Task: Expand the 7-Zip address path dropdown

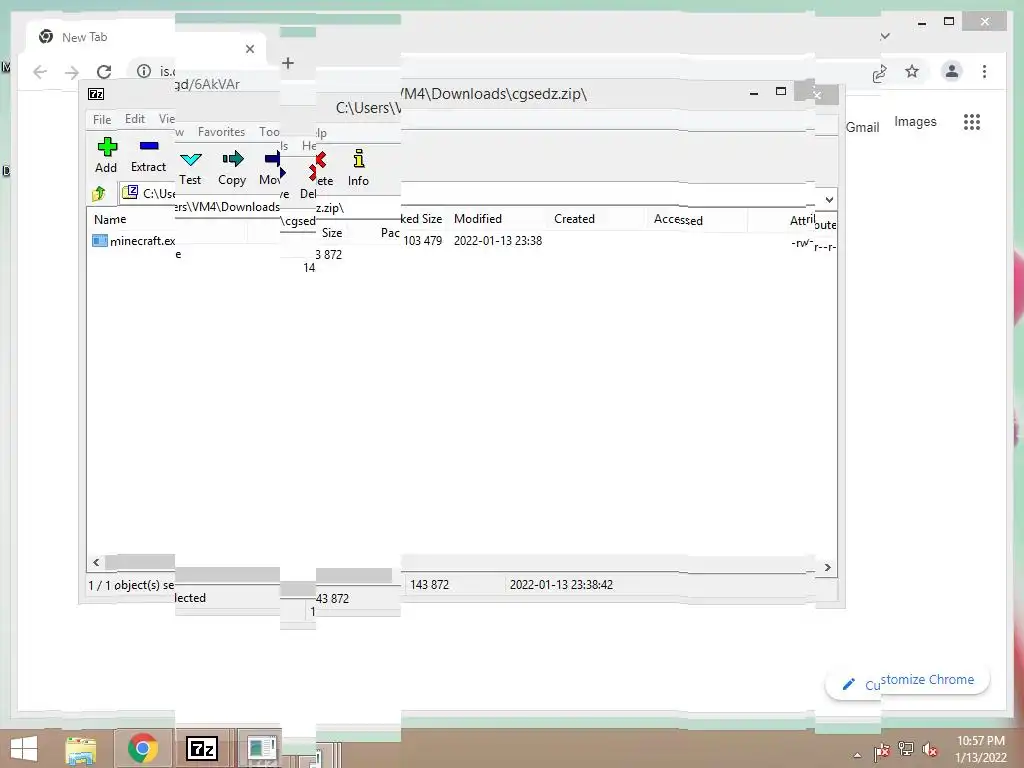Action: click(x=829, y=199)
